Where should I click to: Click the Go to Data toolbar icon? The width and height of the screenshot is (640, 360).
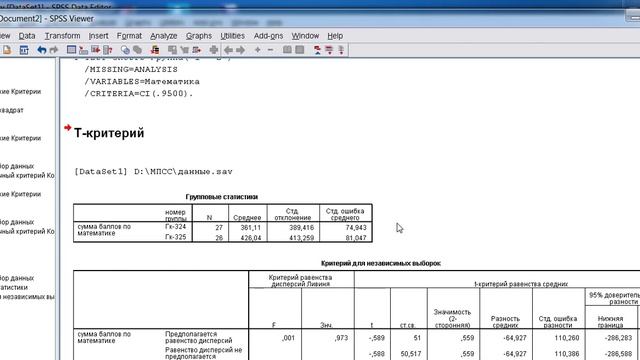click(71, 50)
